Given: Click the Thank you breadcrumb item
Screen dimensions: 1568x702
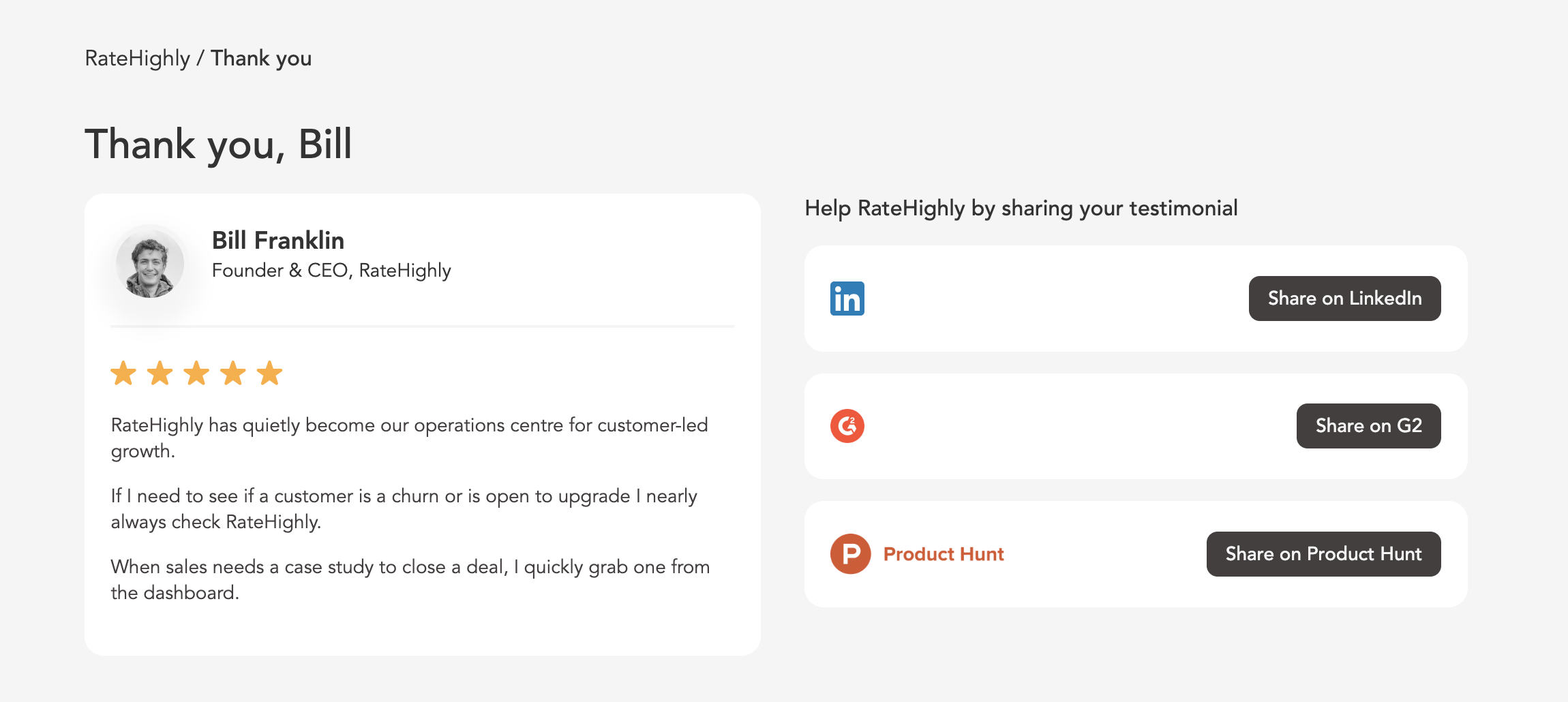Looking at the screenshot, I should click(x=261, y=59).
